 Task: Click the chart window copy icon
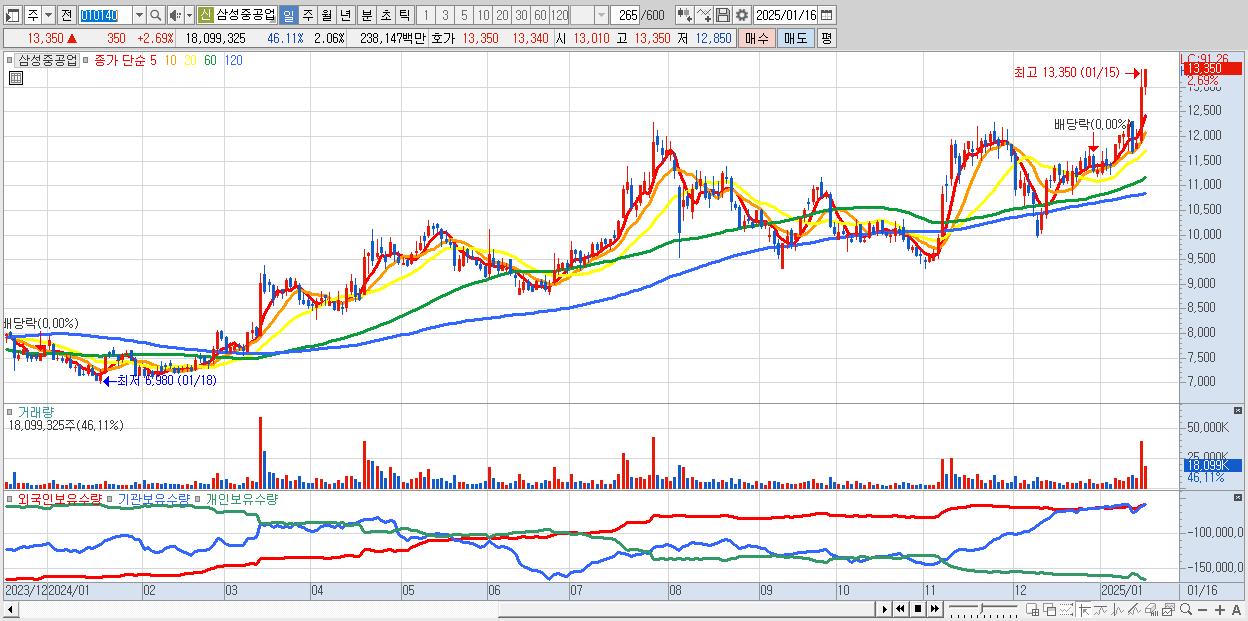(1168, 609)
